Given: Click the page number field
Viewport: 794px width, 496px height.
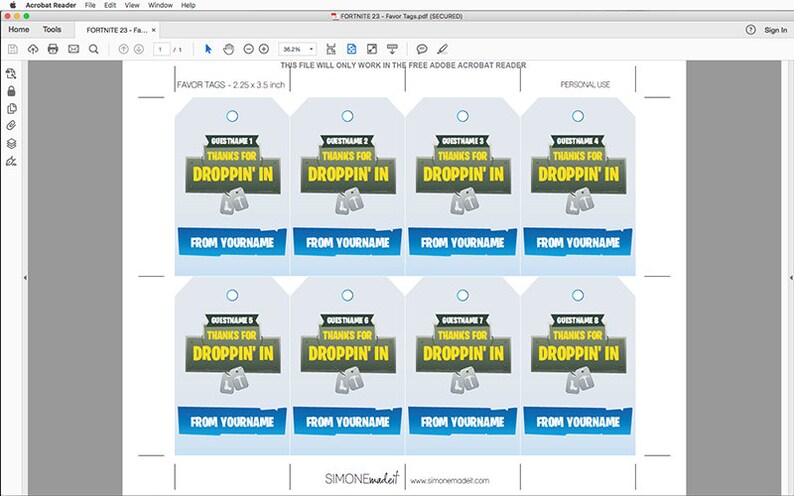Looking at the screenshot, I should point(162,49).
